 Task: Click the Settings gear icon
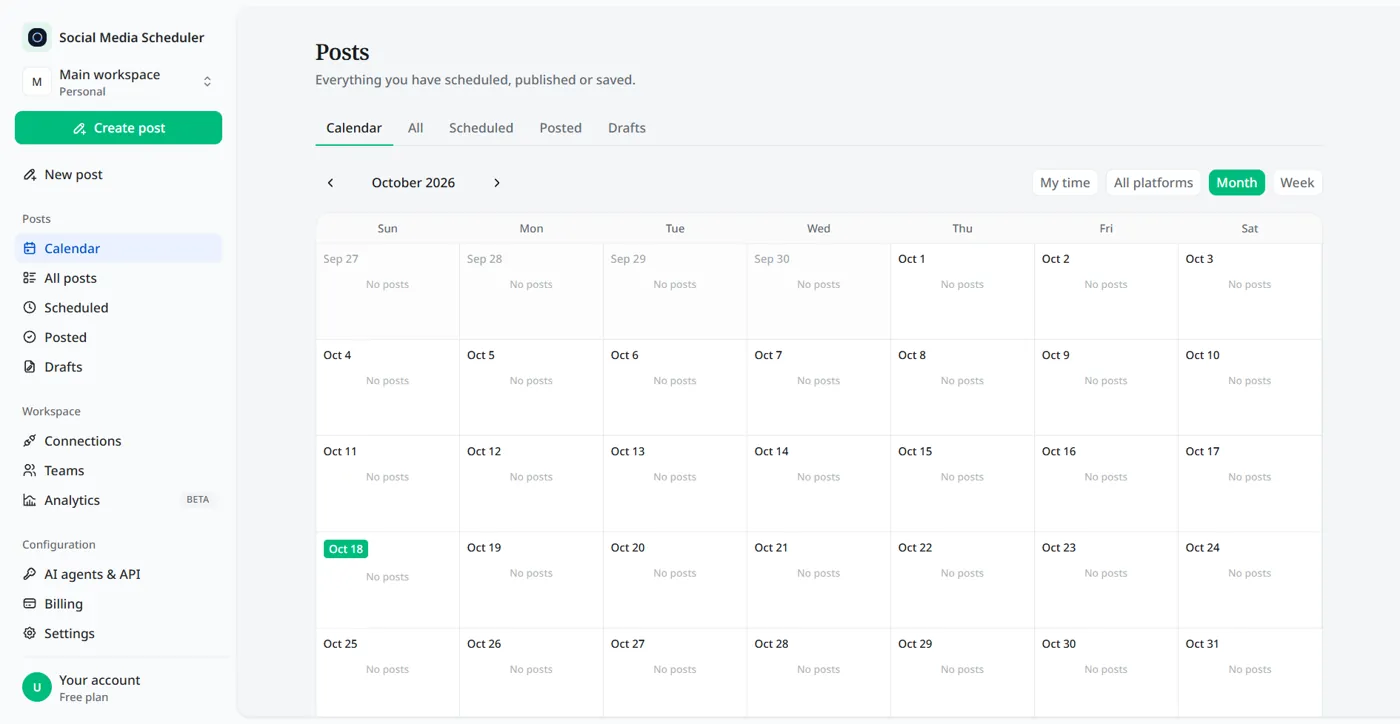click(x=30, y=633)
